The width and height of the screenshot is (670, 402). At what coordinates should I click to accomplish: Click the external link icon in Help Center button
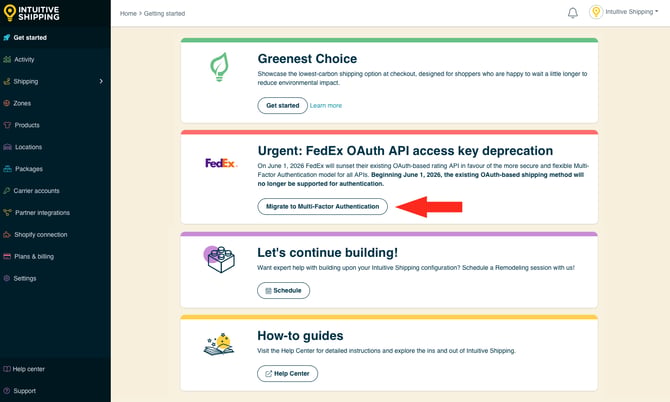click(x=268, y=373)
